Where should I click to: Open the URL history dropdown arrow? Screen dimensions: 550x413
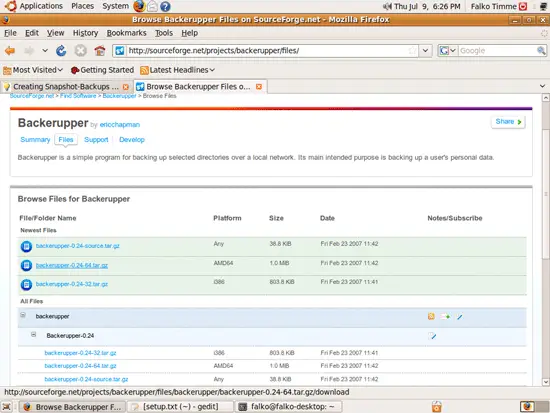[x=425, y=51]
